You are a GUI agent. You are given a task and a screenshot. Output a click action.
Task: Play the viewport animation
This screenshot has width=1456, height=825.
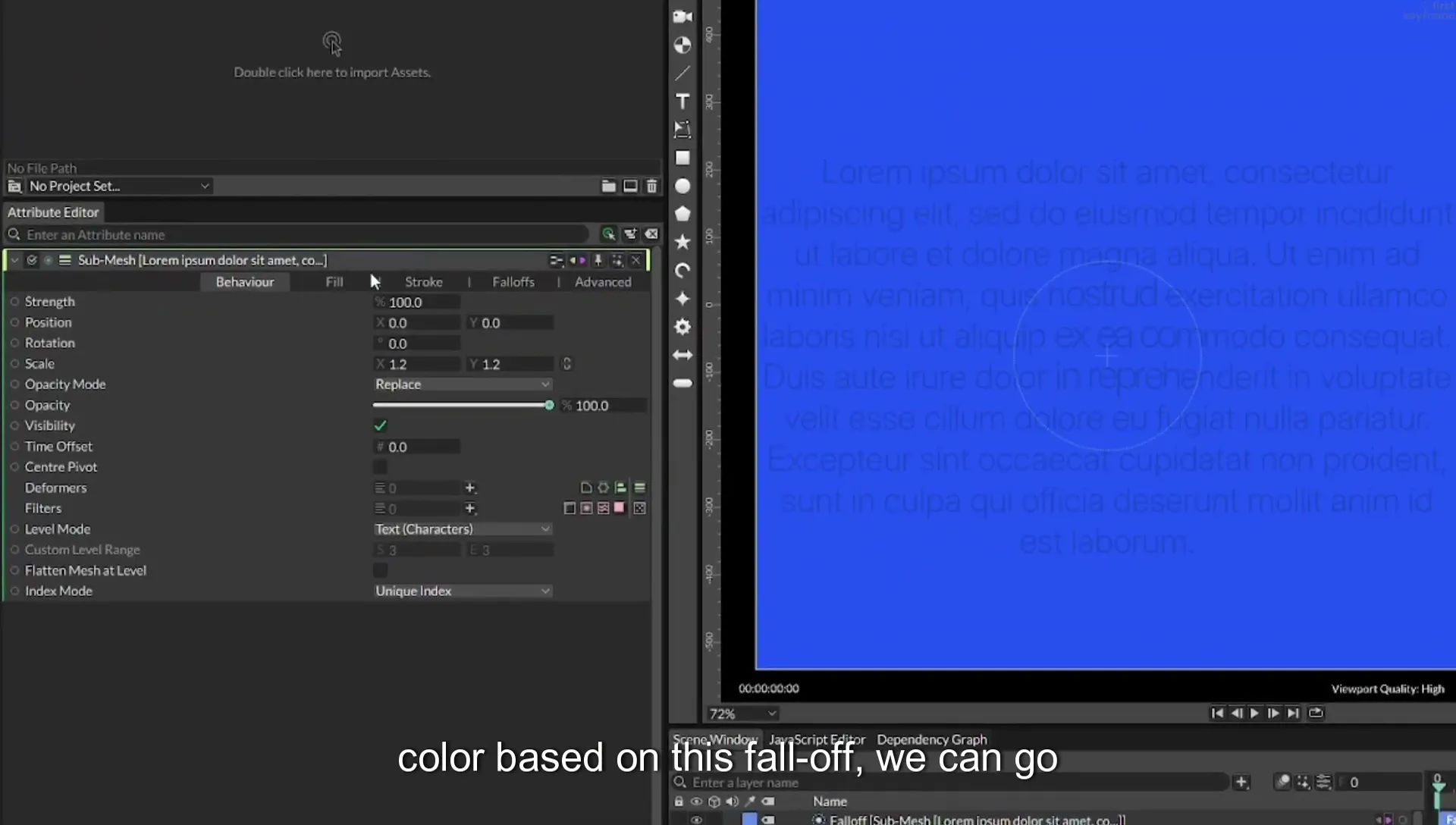pos(1254,713)
